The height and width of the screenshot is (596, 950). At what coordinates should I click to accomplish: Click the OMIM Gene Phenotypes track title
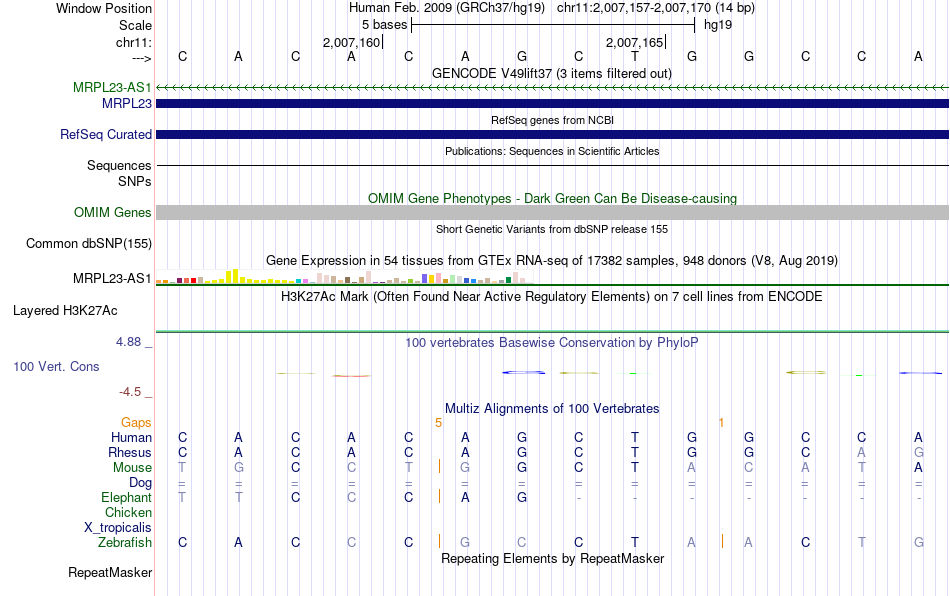click(552, 199)
